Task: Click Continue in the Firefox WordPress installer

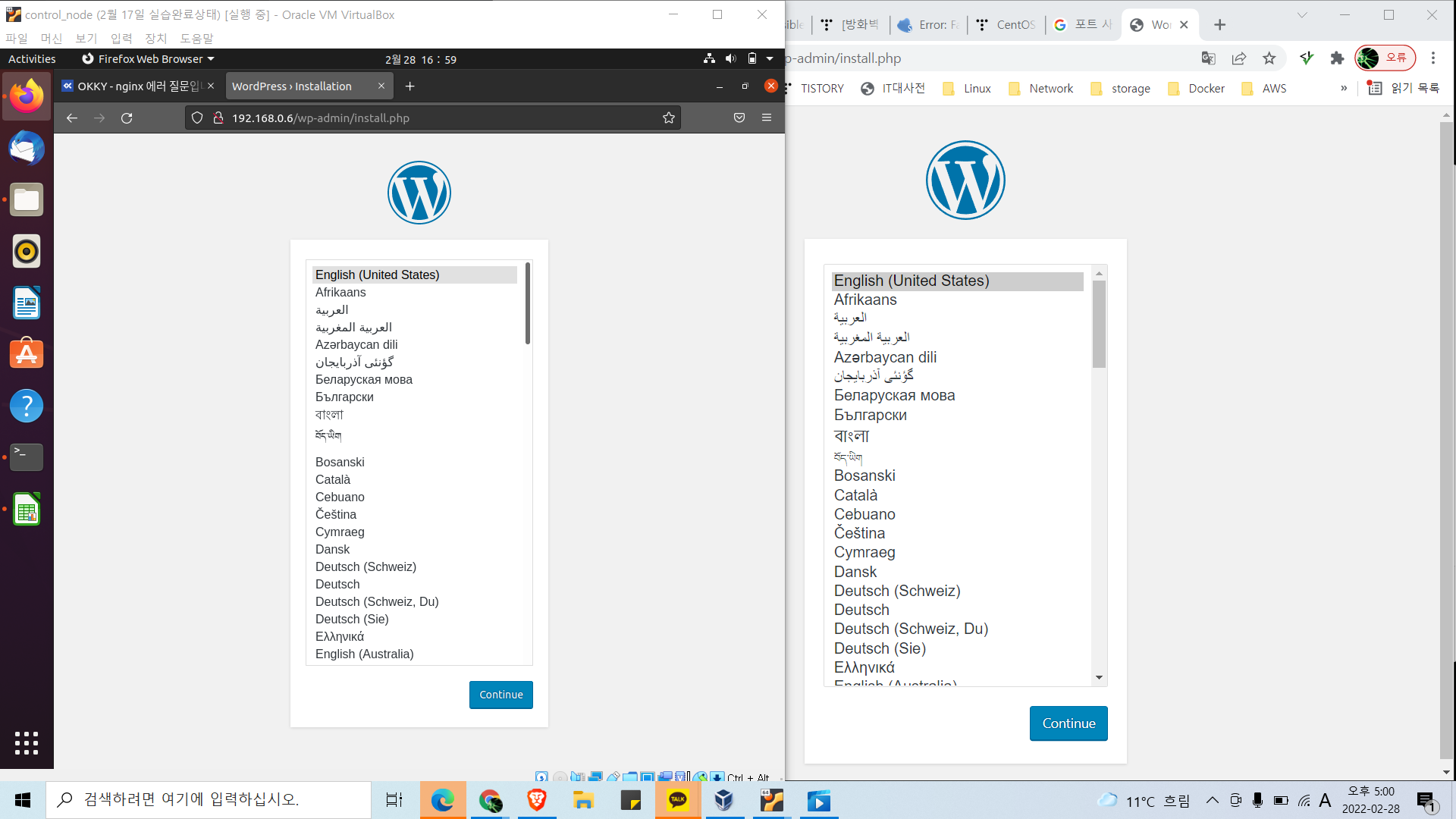Action: click(500, 695)
